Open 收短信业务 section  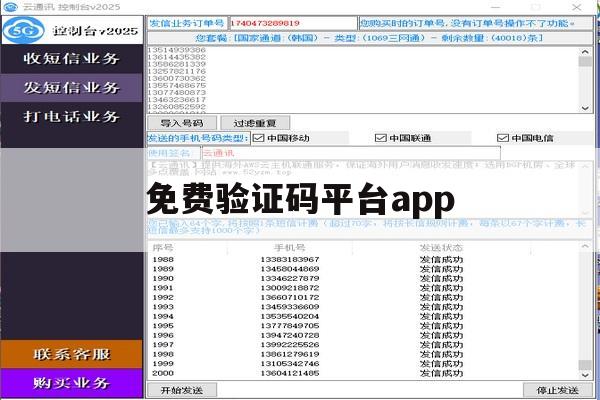pos(72,59)
